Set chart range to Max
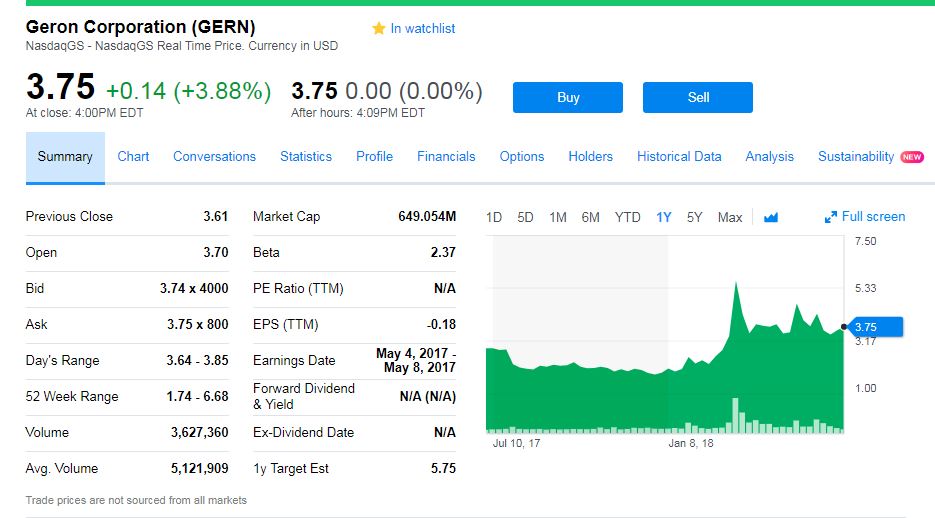Image resolution: width=935 pixels, height=518 pixels. [730, 217]
